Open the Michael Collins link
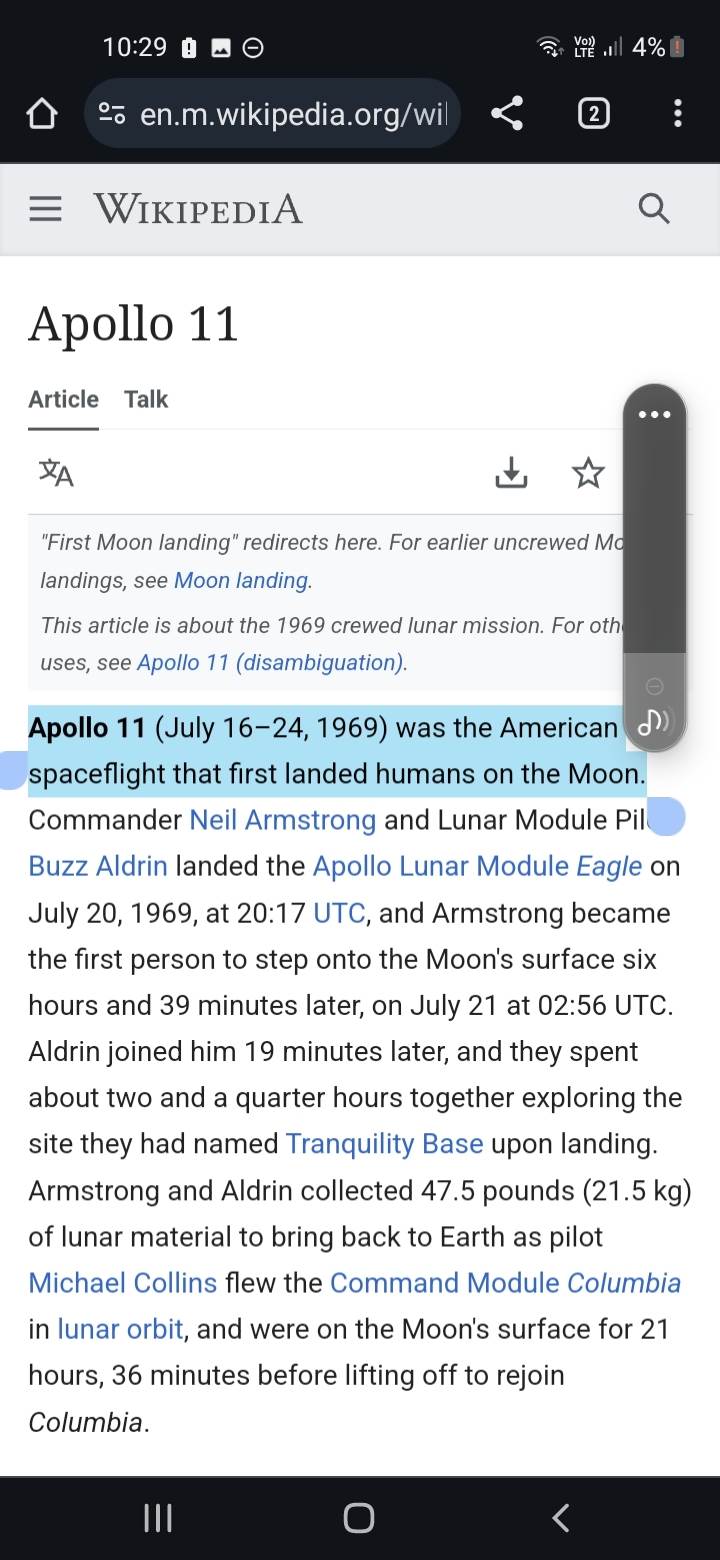 (122, 1282)
